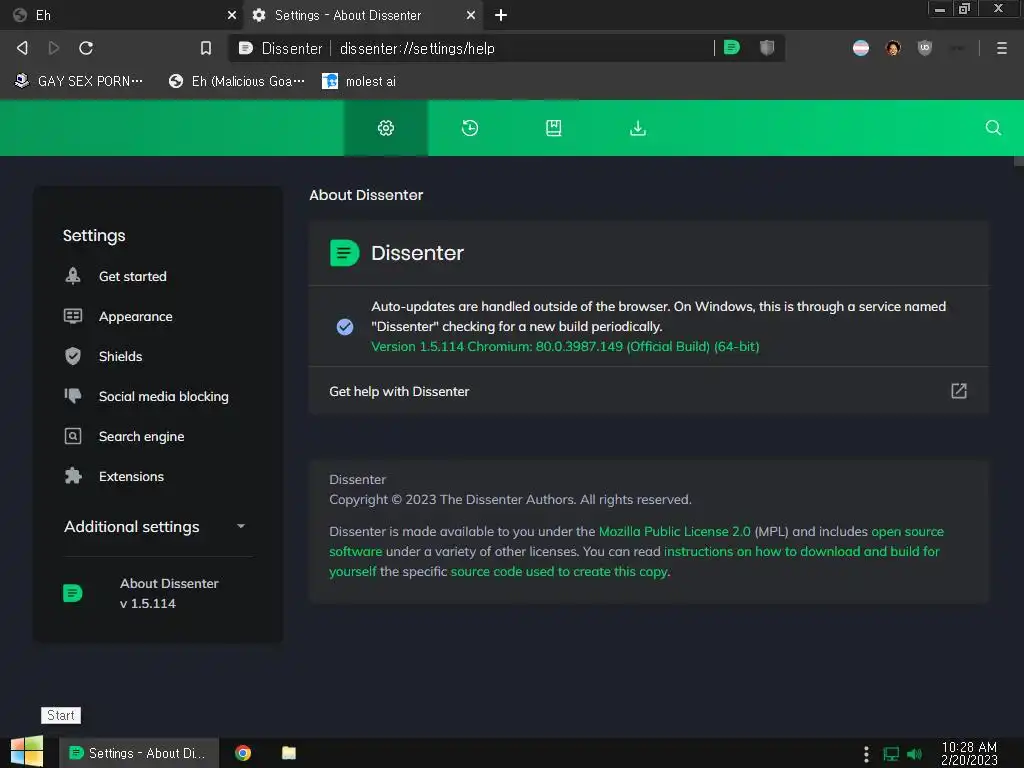1024x768 pixels.
Task: Click the About Dissenter page heading
Action: click(x=366, y=195)
